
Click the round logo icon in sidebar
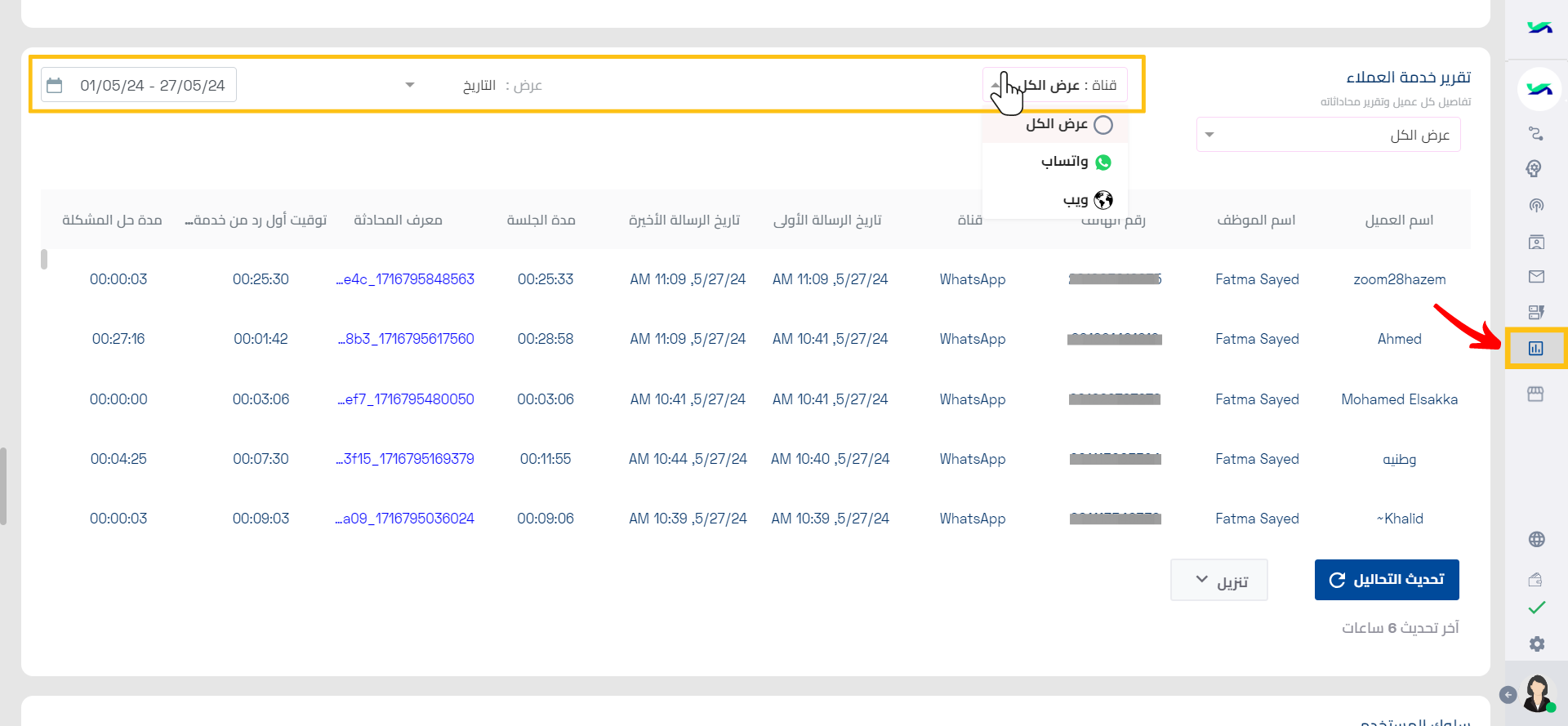[x=1539, y=89]
